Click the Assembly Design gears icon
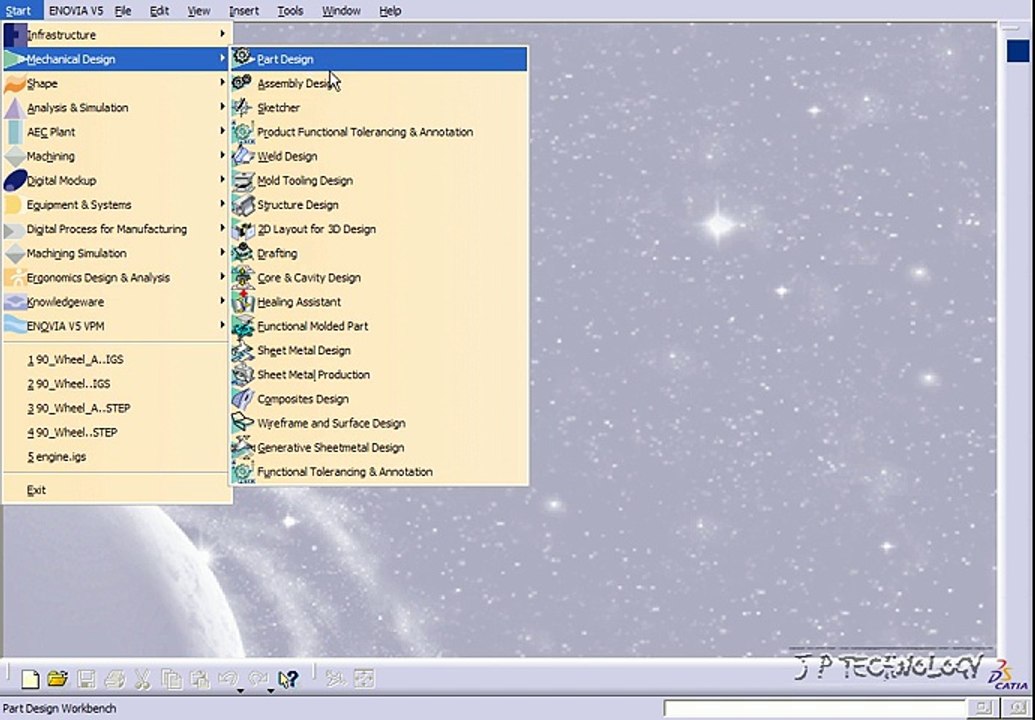Image resolution: width=1035 pixels, height=720 pixels. [242, 82]
